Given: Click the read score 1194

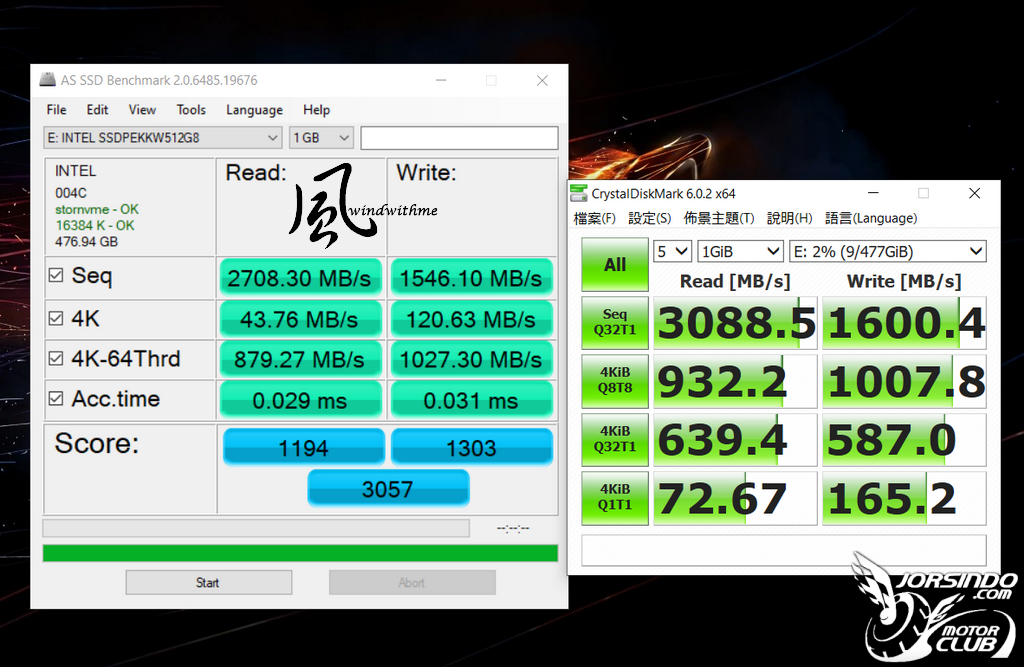Looking at the screenshot, I should [304, 447].
